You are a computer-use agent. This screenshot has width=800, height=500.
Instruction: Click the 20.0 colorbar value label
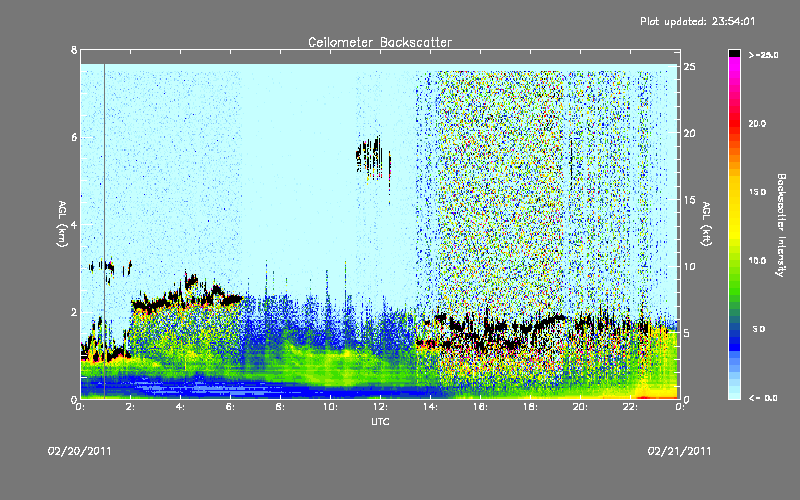pos(757,123)
